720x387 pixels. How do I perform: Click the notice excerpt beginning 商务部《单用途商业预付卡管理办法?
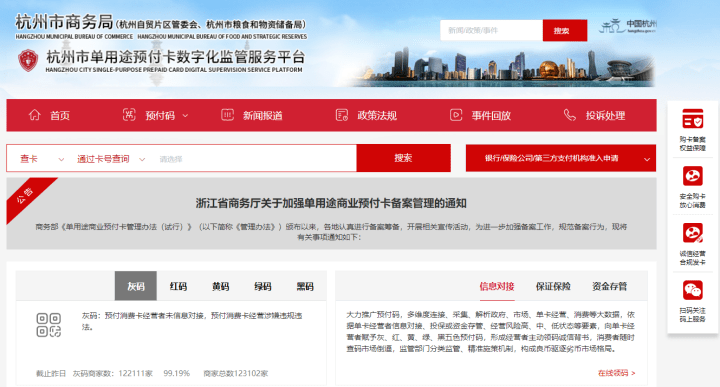pyautogui.click(x=331, y=231)
